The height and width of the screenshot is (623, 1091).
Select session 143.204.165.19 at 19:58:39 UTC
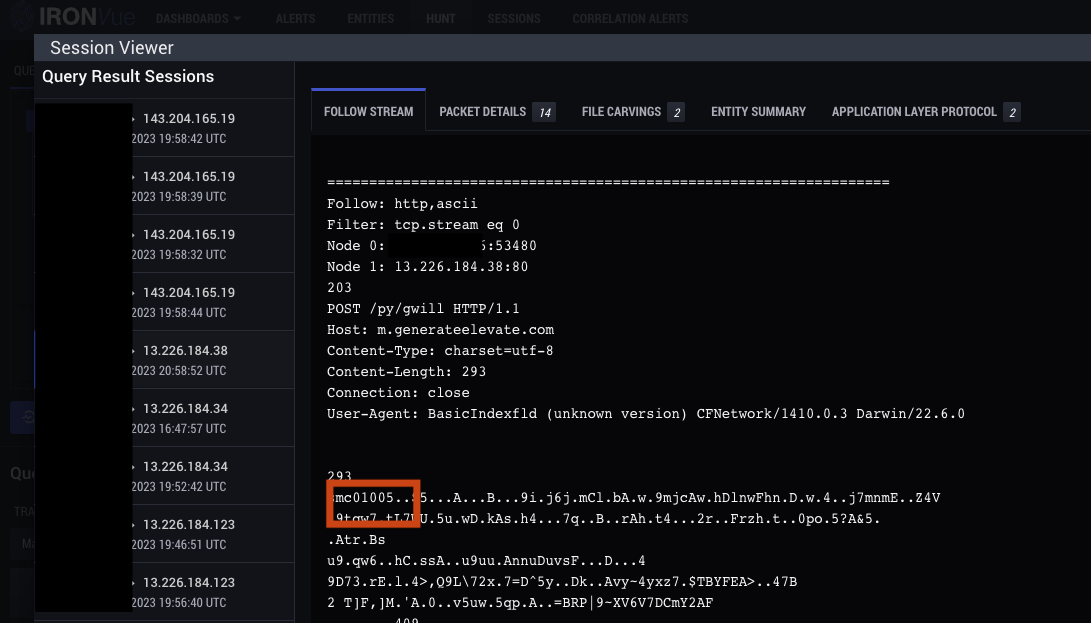click(164, 186)
